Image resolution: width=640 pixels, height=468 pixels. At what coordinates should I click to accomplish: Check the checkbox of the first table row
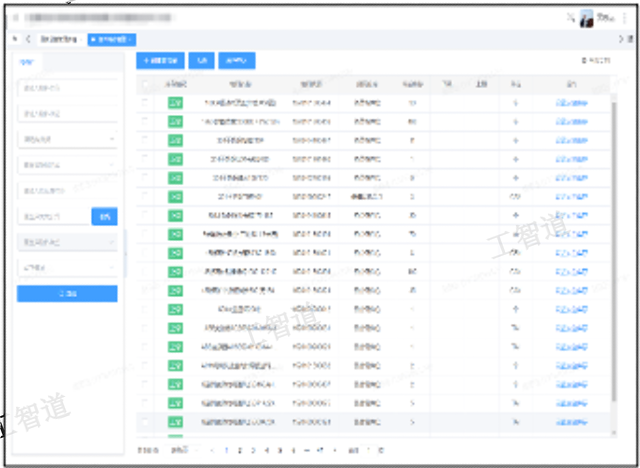pyautogui.click(x=147, y=102)
